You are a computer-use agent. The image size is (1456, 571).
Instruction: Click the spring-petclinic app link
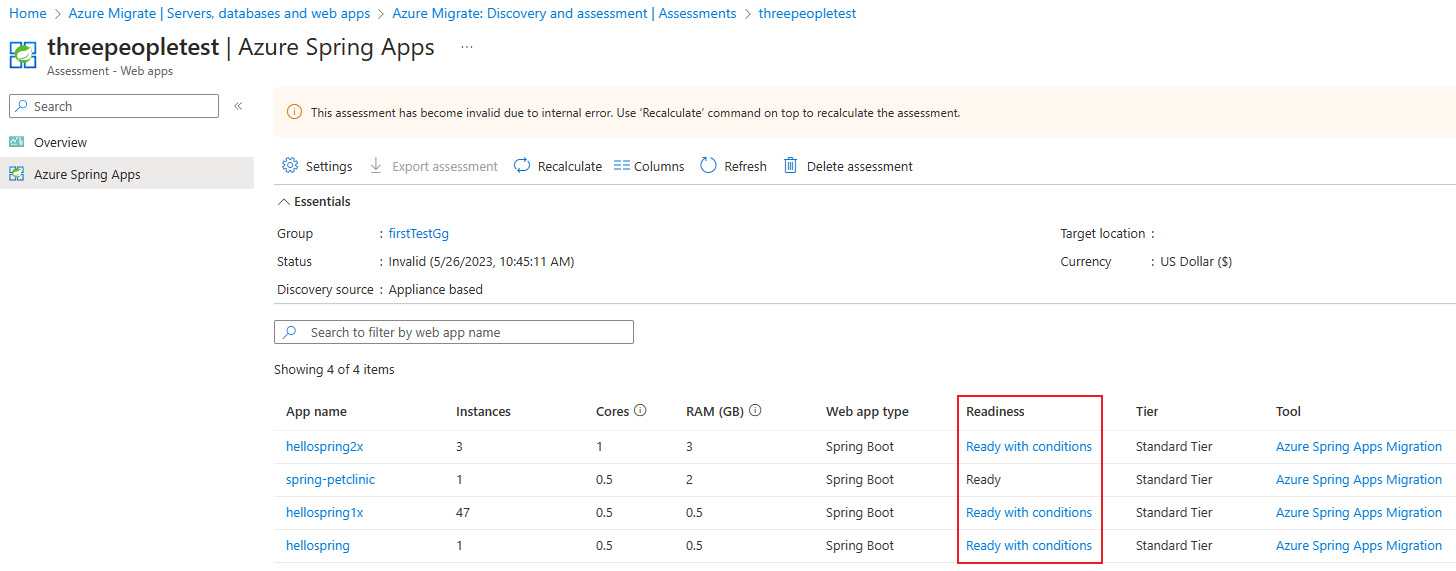pos(330,480)
